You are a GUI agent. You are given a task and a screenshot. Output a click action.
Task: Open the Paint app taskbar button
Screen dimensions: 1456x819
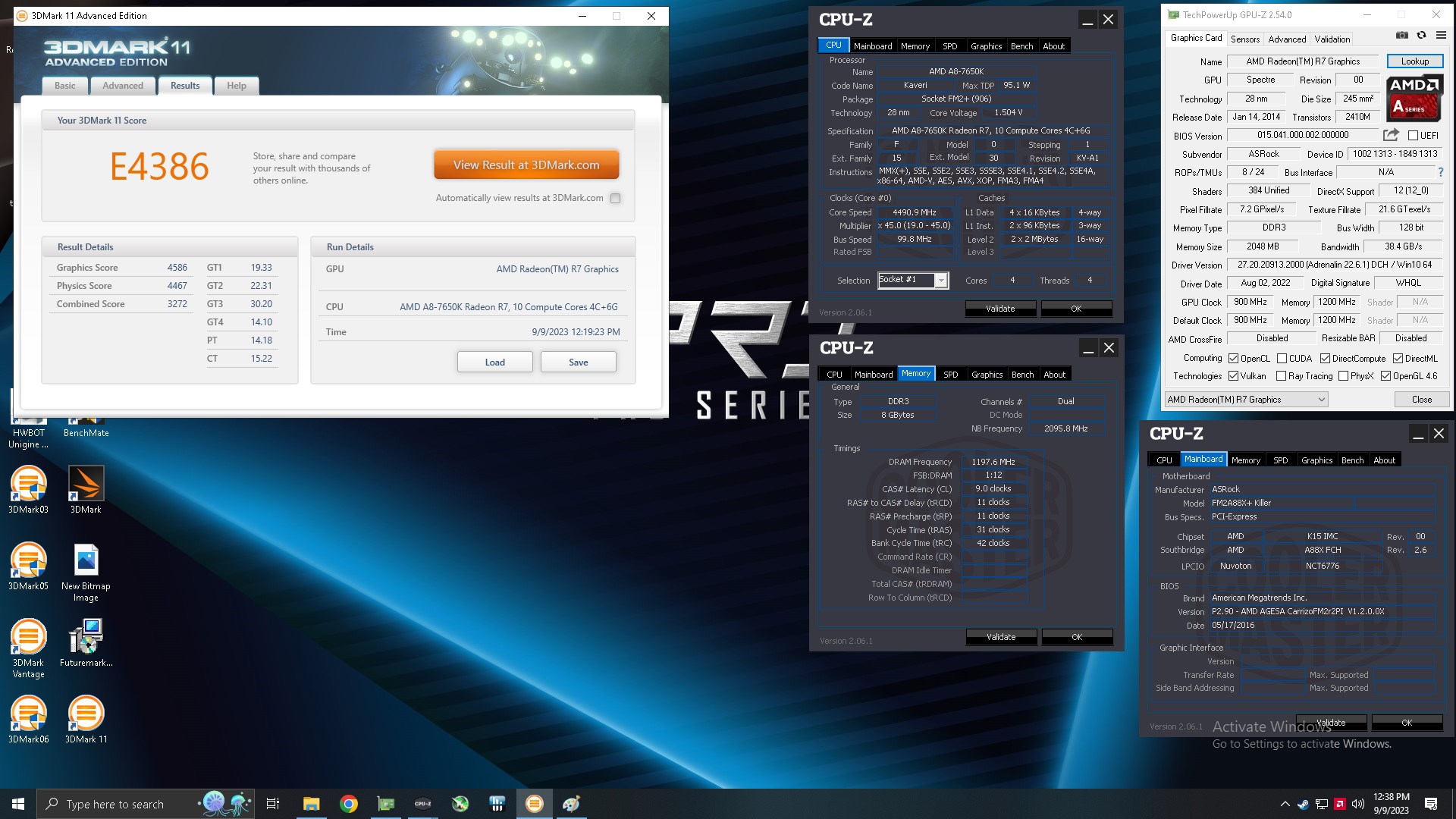572,804
